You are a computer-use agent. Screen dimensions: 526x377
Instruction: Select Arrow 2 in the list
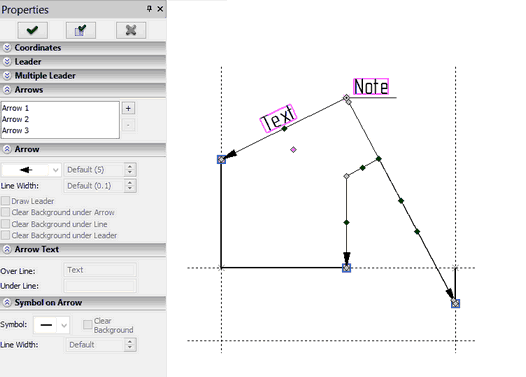pyautogui.click(x=15, y=119)
